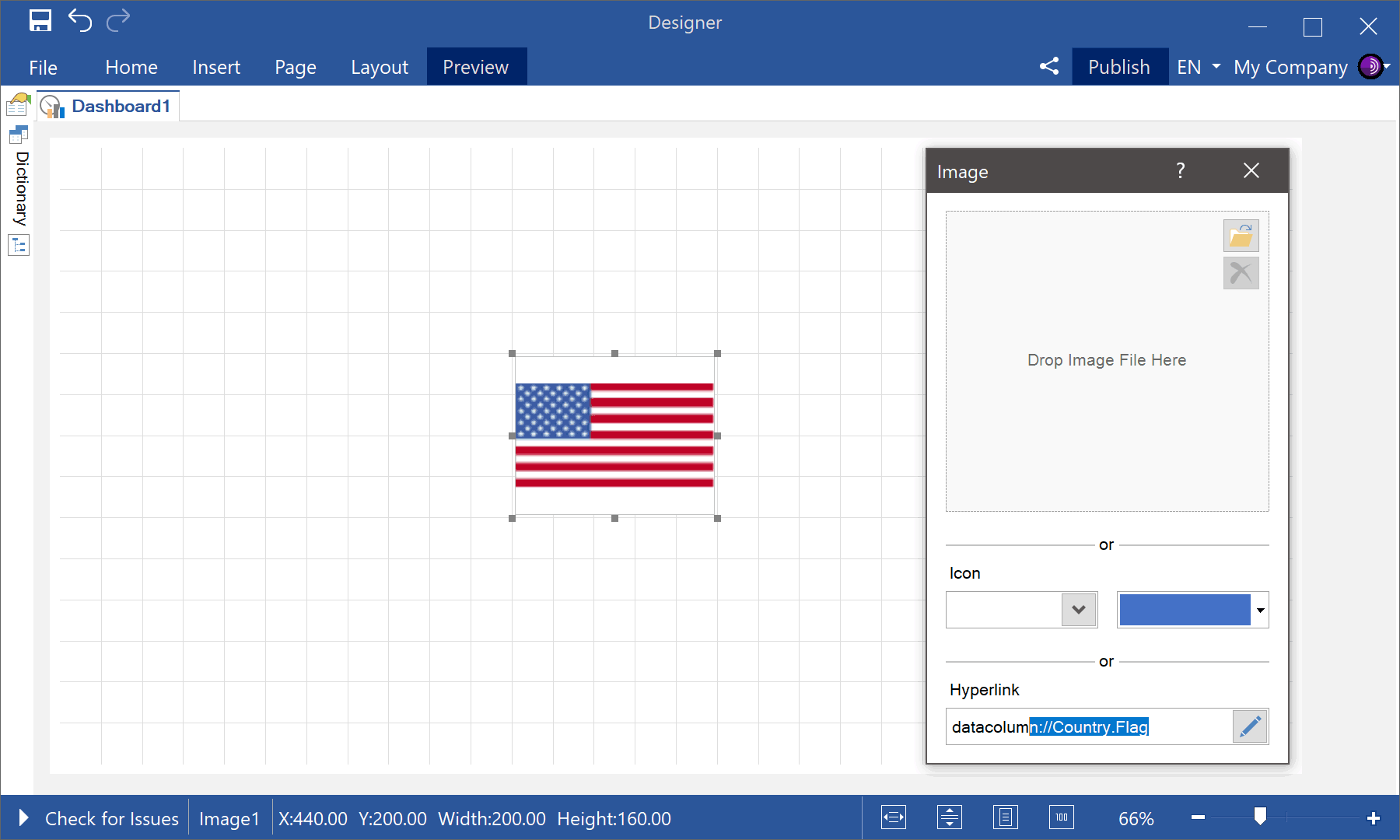The height and width of the screenshot is (840, 1400).
Task: Pick the blue icon color swatch
Action: point(1185,610)
